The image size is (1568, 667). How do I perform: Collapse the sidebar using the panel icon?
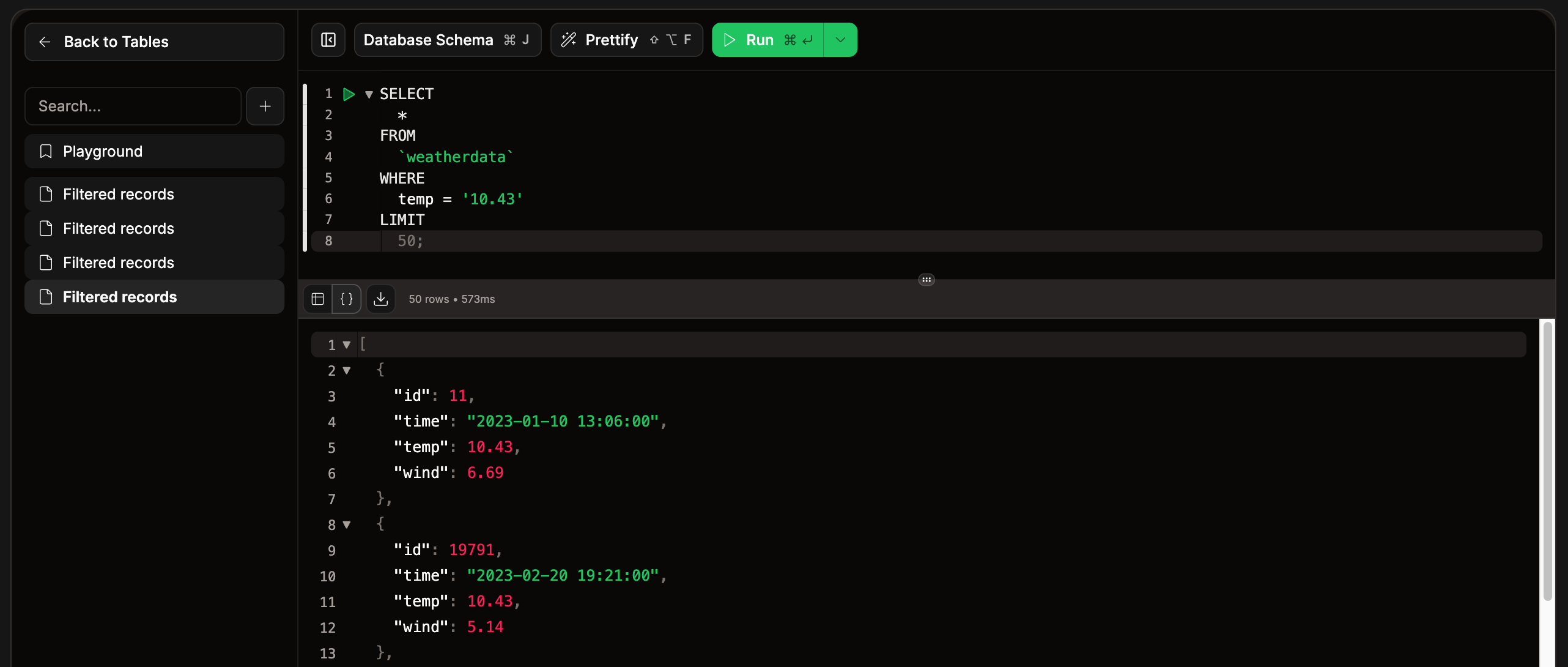click(328, 39)
